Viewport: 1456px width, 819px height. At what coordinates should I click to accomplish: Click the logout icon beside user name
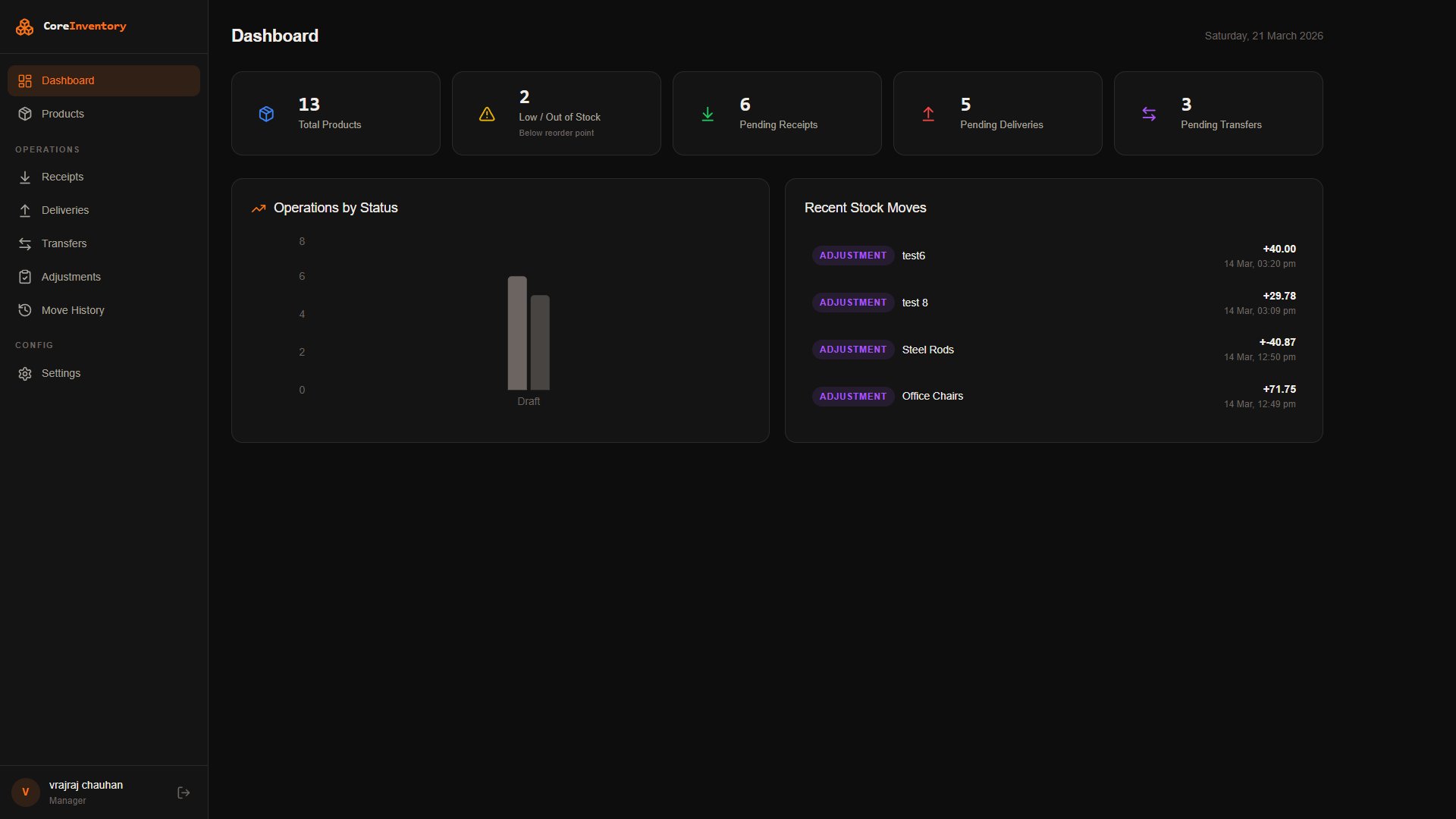tap(184, 792)
